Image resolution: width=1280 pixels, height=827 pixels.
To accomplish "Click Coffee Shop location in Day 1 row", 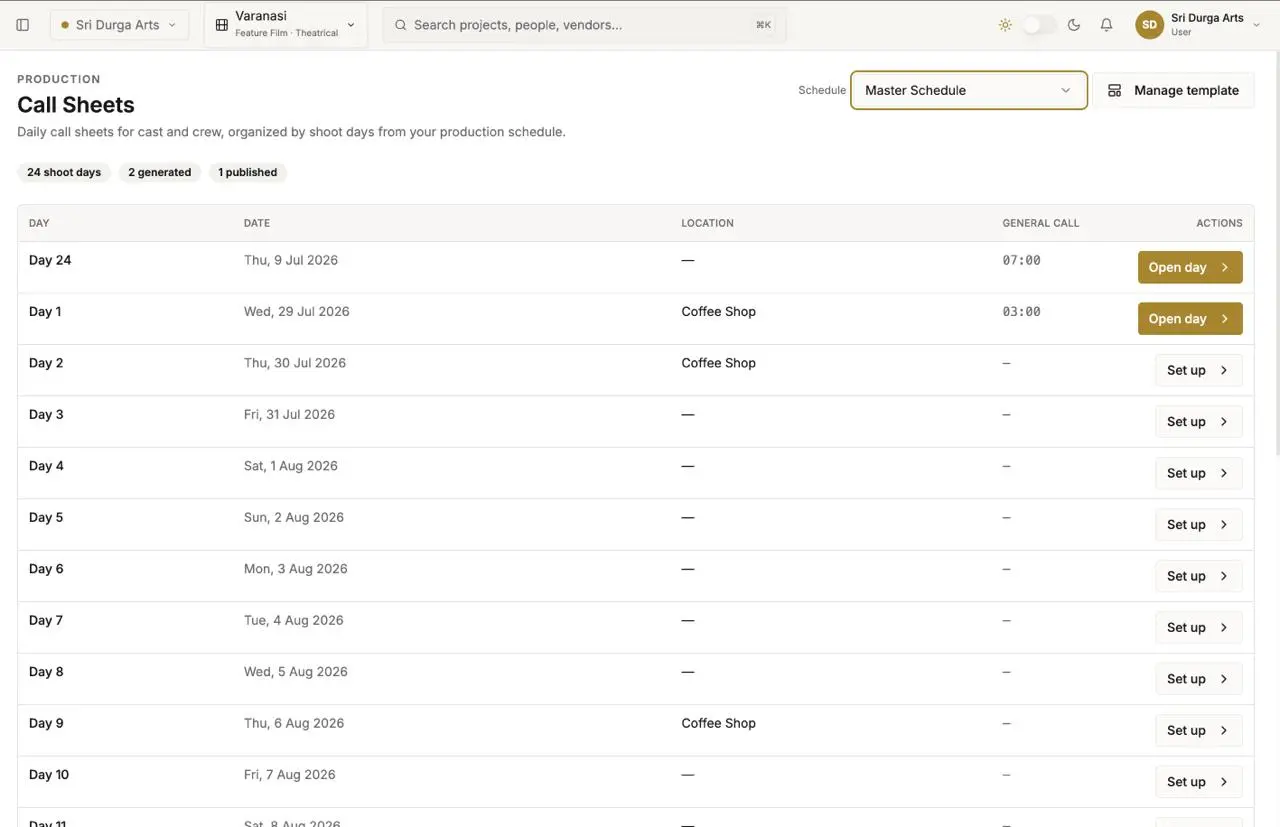I will 719,312.
